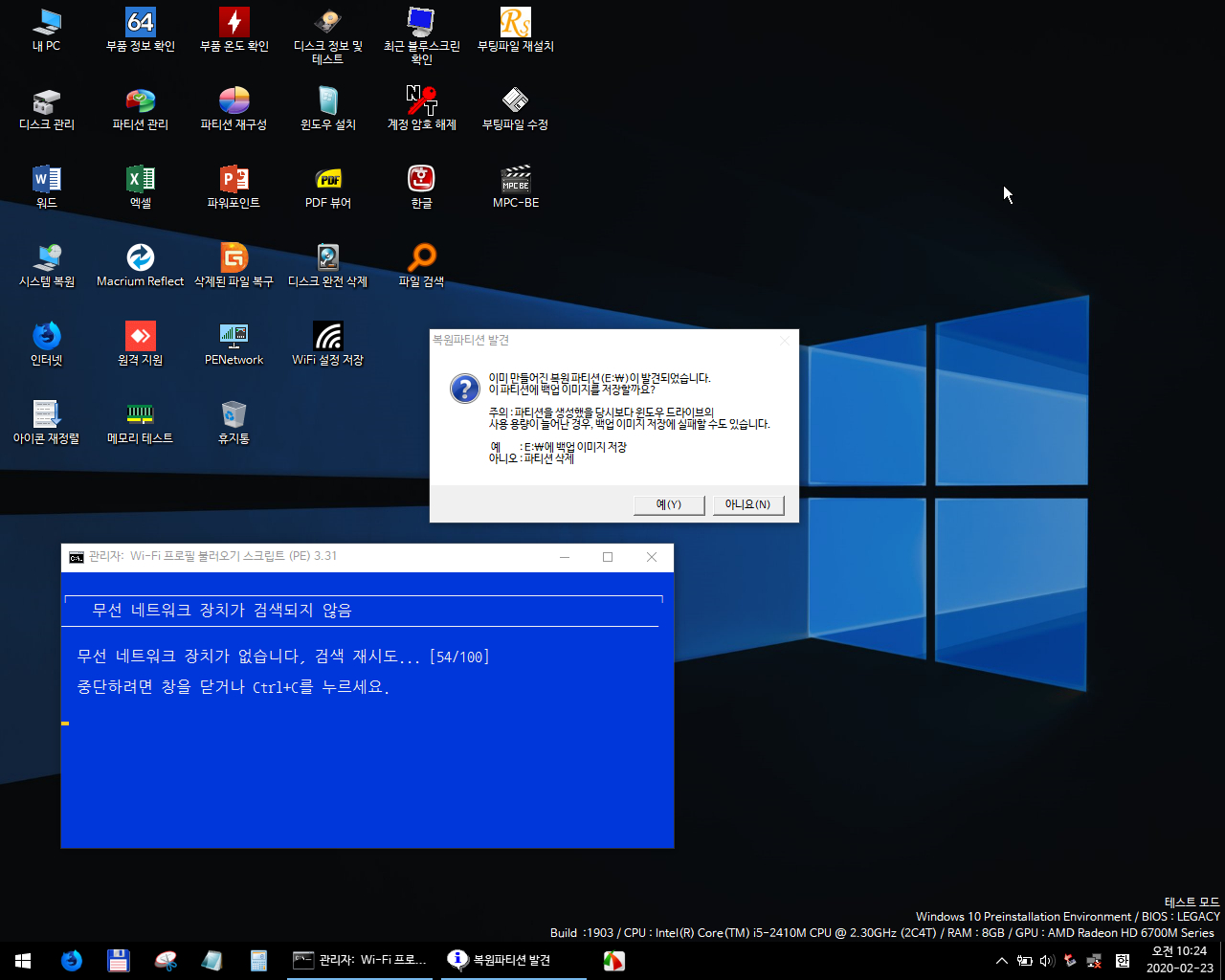The height and width of the screenshot is (980, 1225).
Task: Open 메모리 테스트 desktop icon
Action: click(x=141, y=422)
